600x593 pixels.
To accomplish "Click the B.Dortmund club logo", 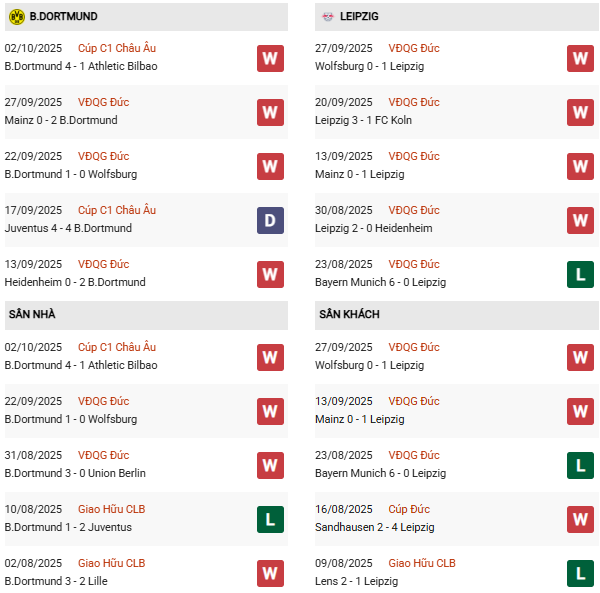I will click(16, 17).
